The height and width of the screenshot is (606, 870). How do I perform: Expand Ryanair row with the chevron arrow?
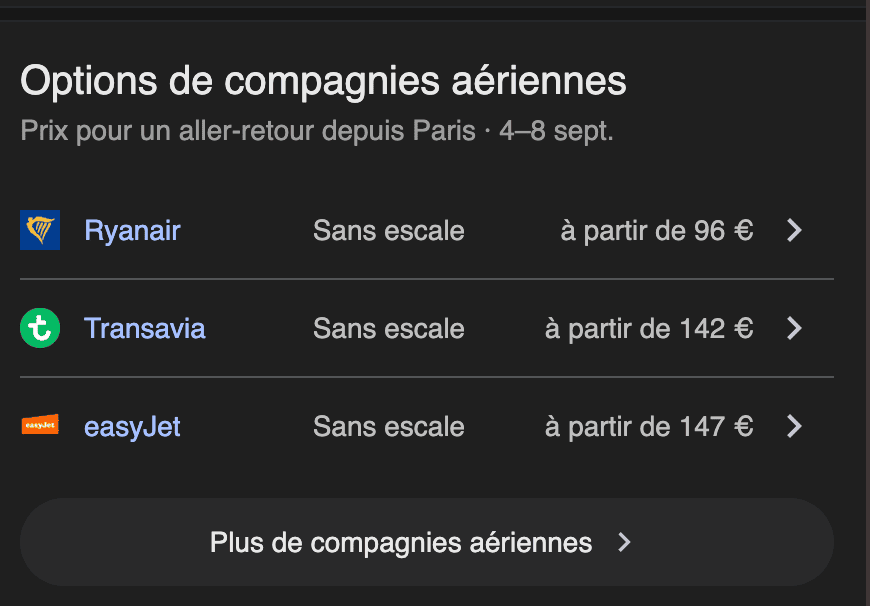tap(795, 230)
